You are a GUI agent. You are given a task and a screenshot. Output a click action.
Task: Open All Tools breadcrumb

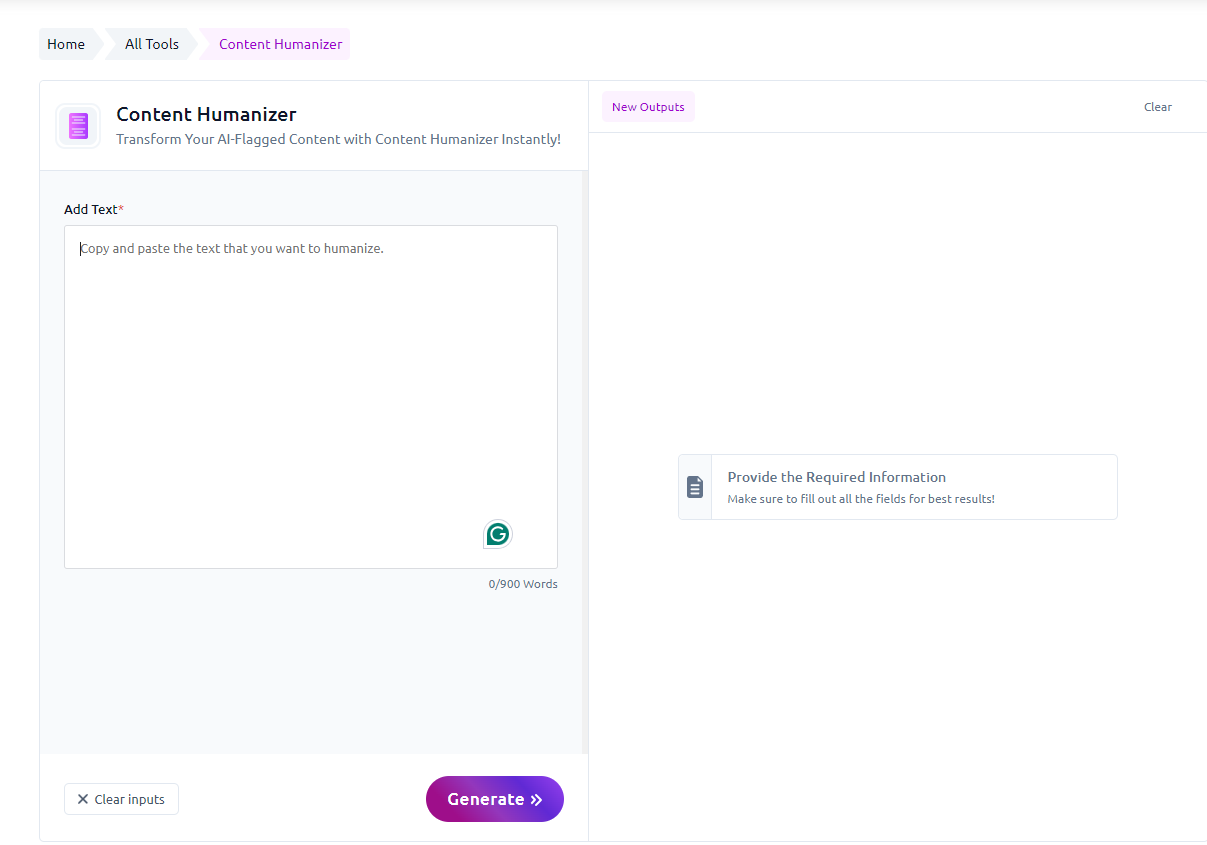152,44
